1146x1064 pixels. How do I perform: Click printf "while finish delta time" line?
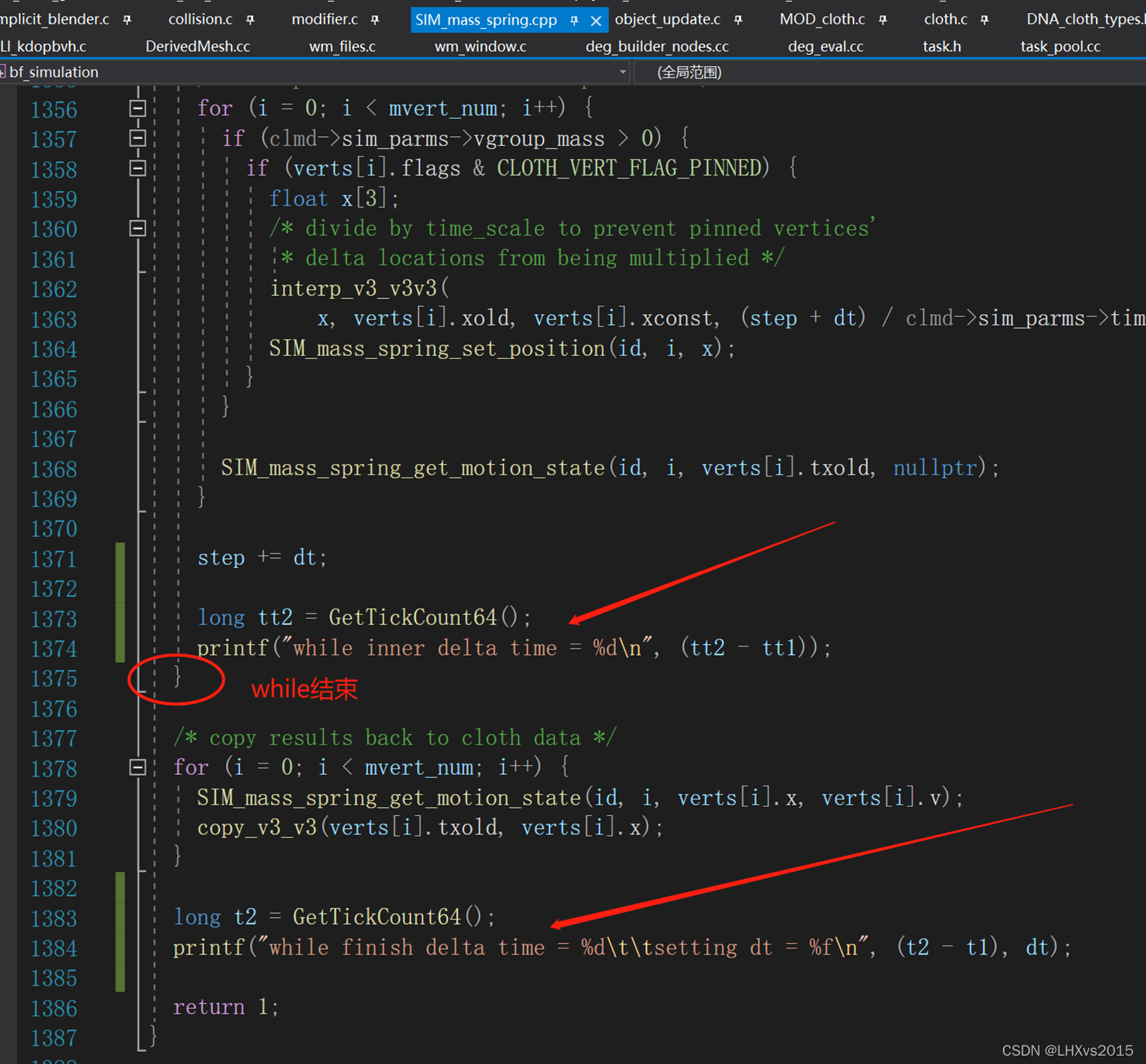622,948
